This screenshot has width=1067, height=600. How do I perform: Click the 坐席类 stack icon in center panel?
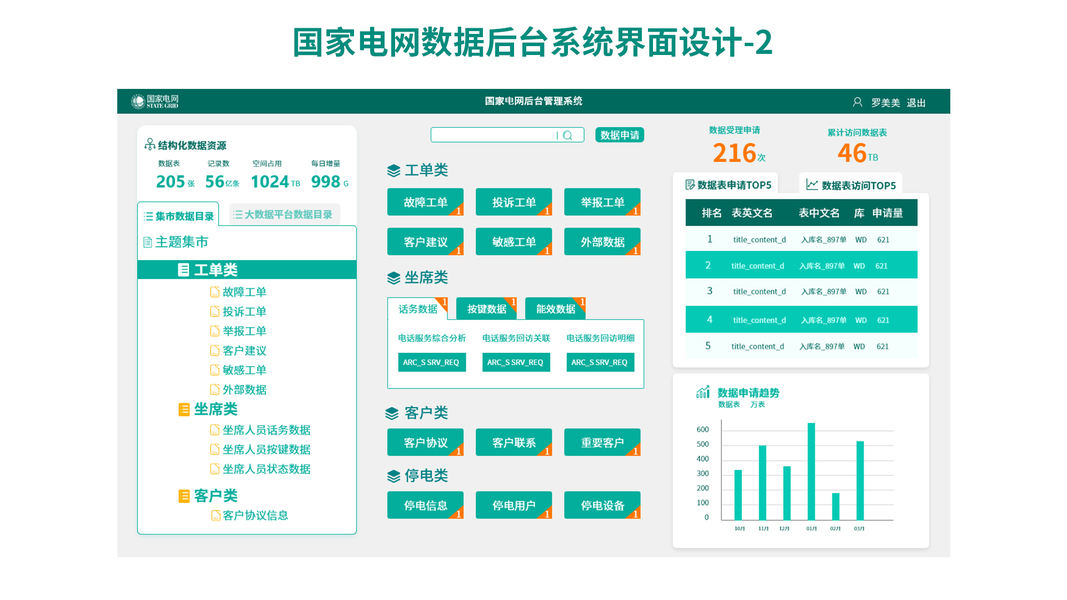coord(393,278)
